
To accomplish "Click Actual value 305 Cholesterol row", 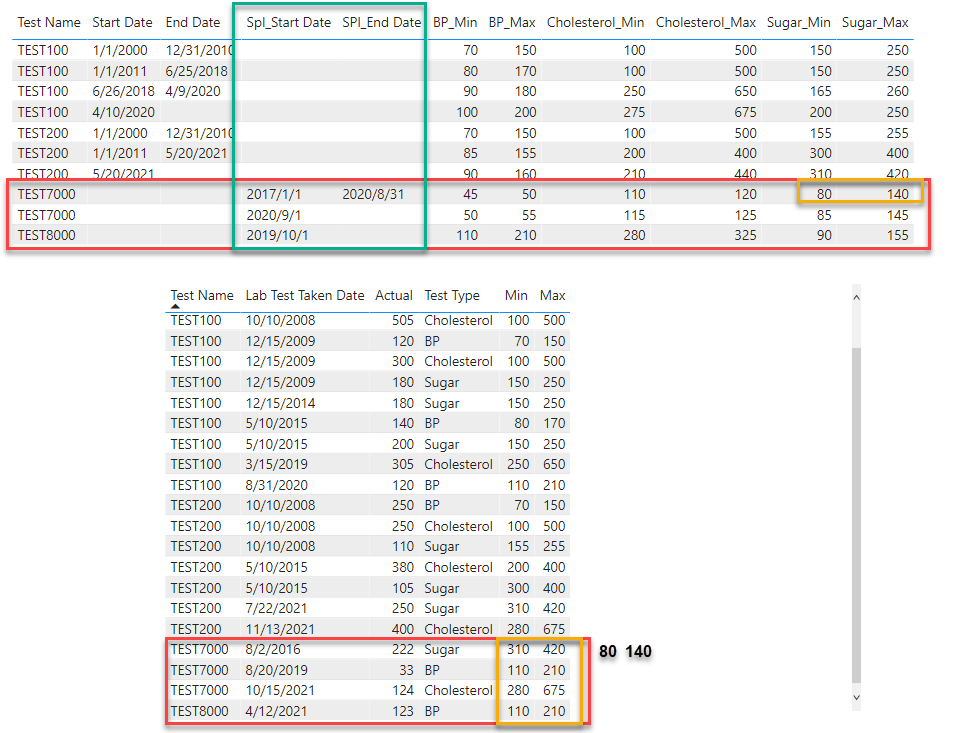I will [x=403, y=465].
